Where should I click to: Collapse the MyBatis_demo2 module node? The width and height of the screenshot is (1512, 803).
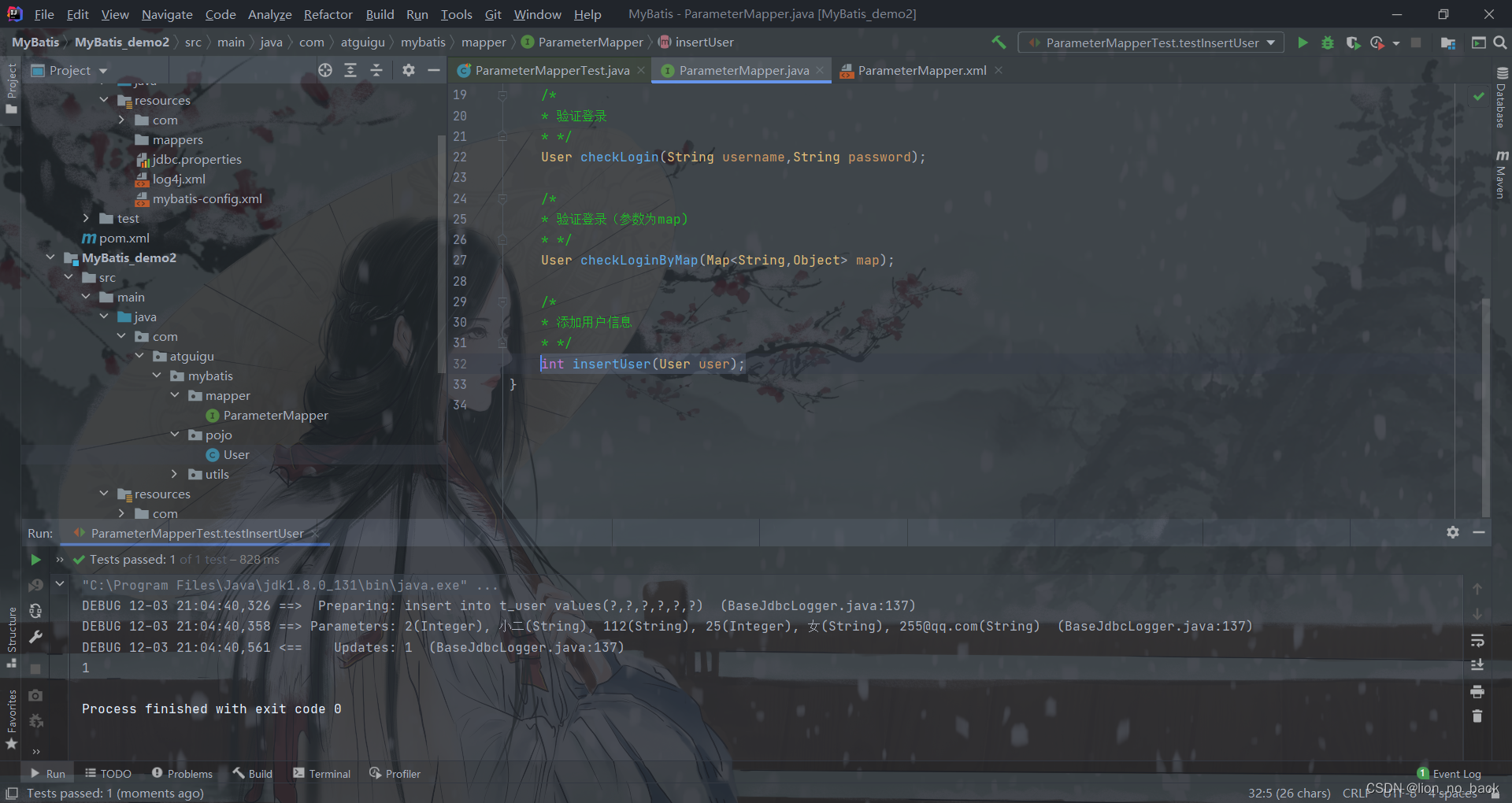[x=50, y=257]
